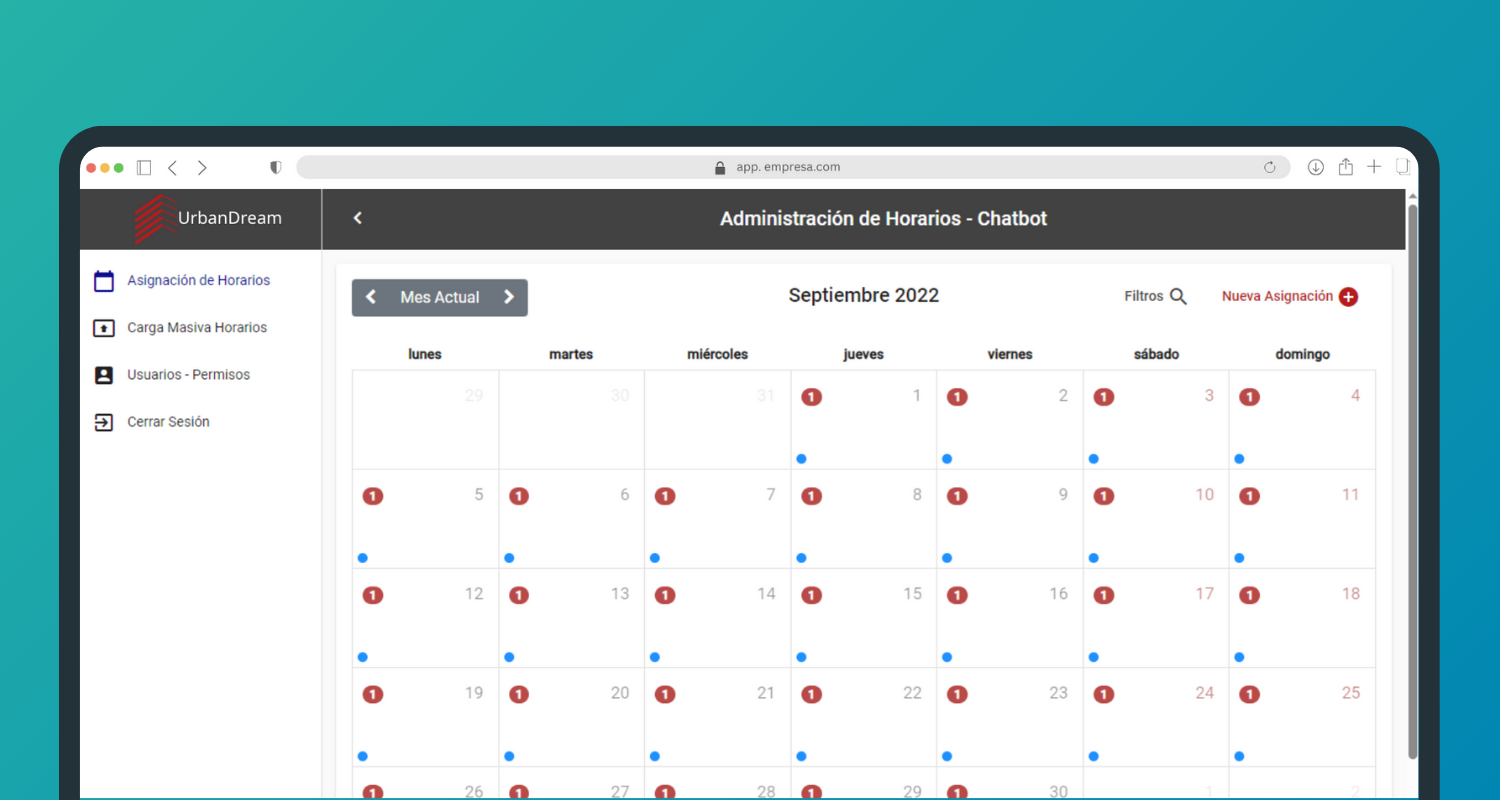Click the red badge on September 15

(811, 595)
